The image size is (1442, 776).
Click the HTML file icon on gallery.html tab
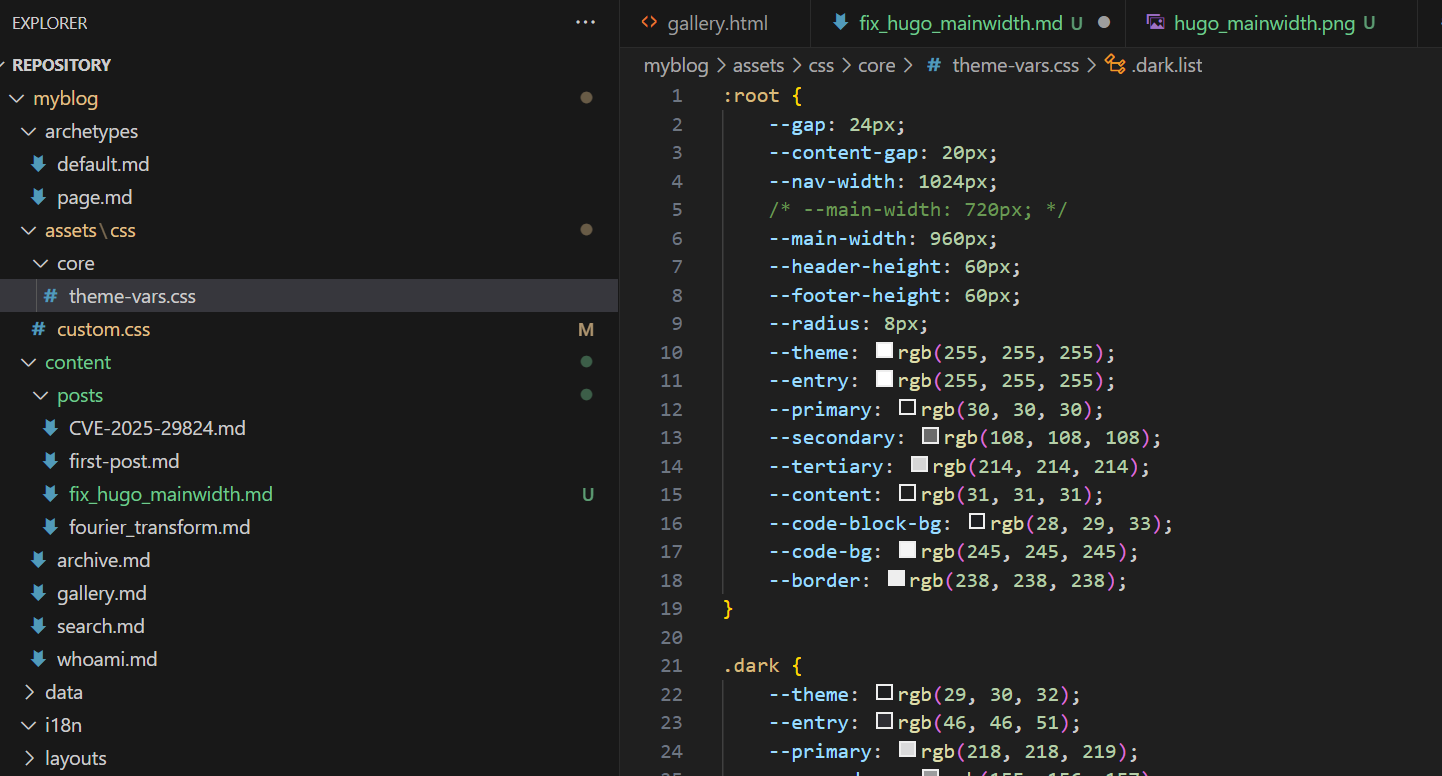point(649,22)
